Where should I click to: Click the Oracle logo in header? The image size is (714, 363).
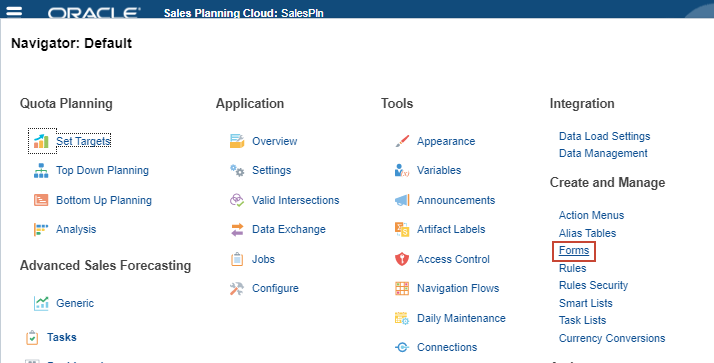93,13
